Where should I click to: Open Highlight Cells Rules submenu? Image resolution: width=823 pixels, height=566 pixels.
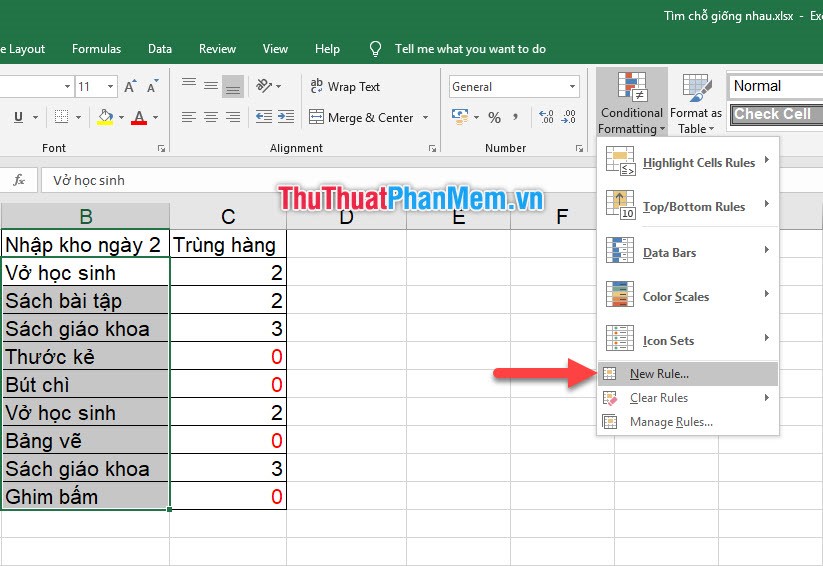pos(688,162)
